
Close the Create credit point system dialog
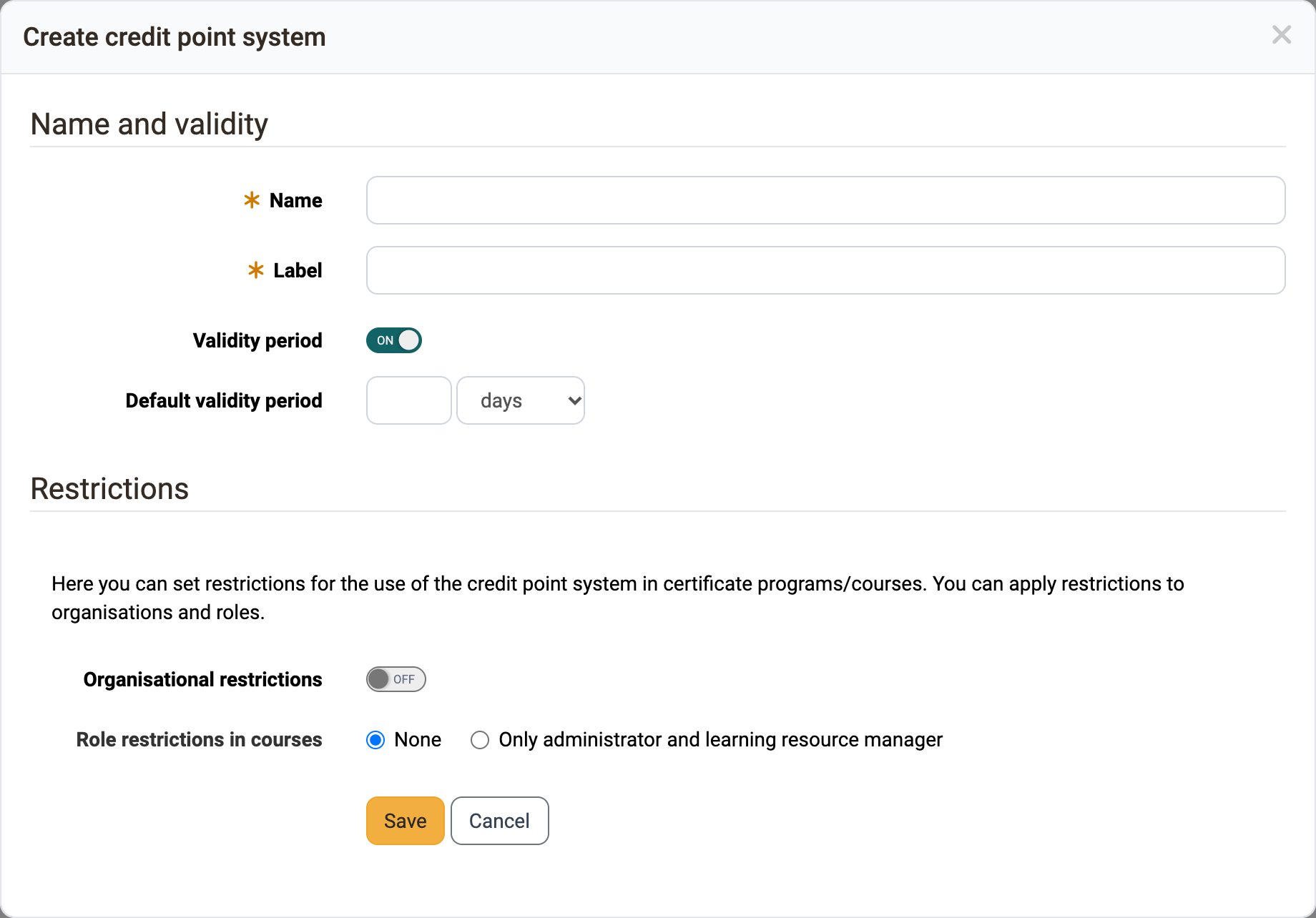(x=1281, y=35)
